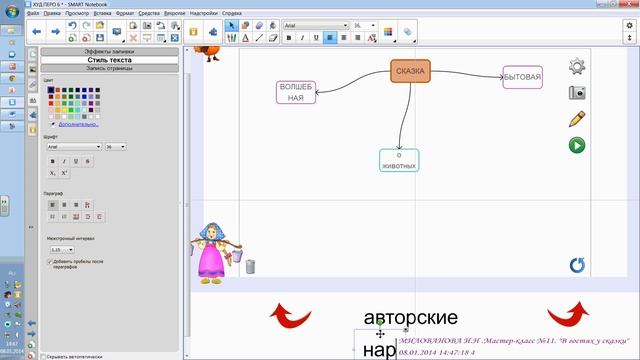Viewport: 640px width, 360px height.
Task: Open the text properties dropdown in toolbar
Action: pos(372,38)
